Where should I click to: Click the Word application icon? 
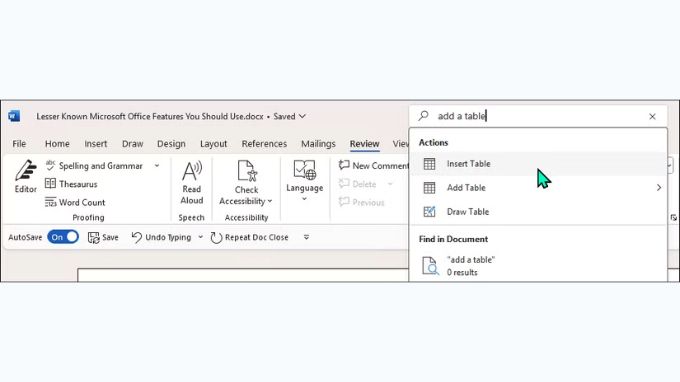(14, 116)
